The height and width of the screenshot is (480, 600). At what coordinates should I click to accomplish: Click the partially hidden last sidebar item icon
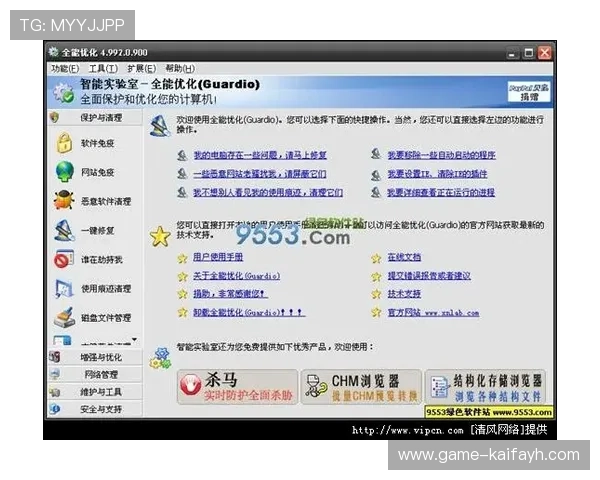click(63, 340)
